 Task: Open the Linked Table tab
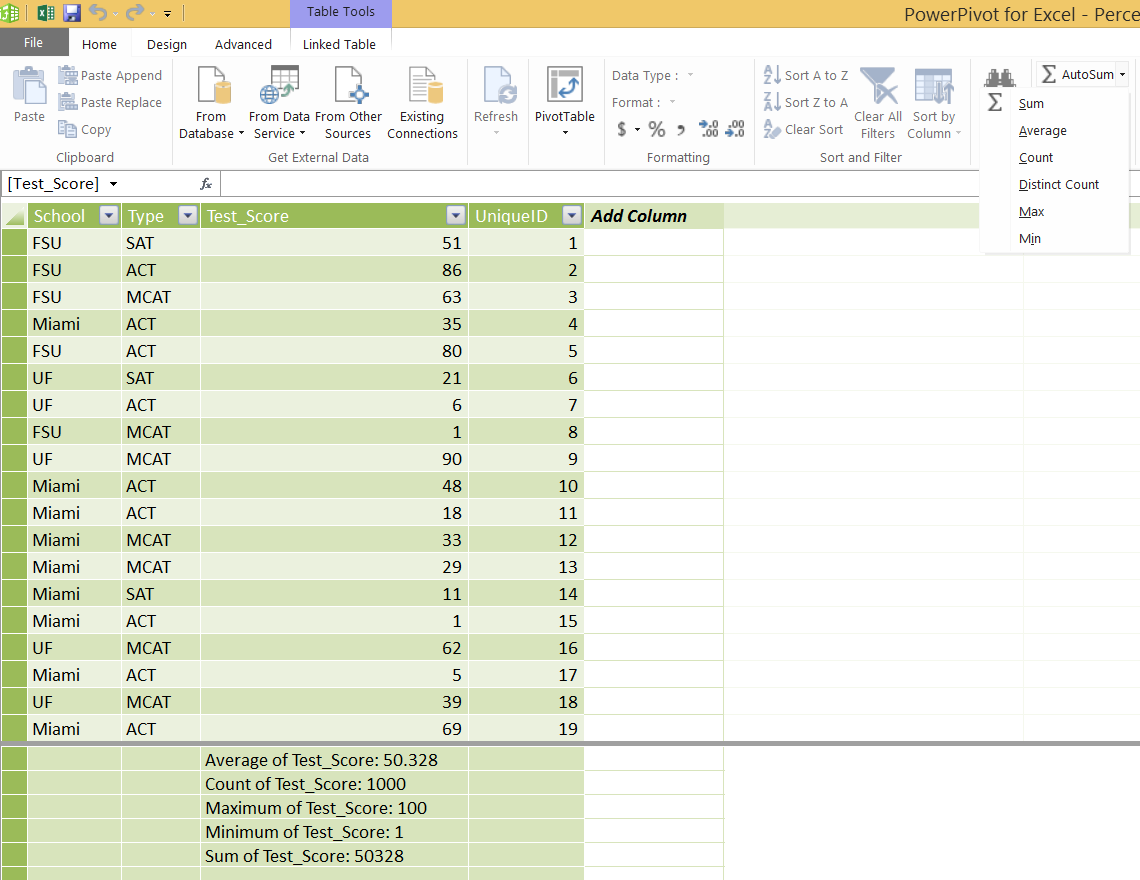(340, 44)
